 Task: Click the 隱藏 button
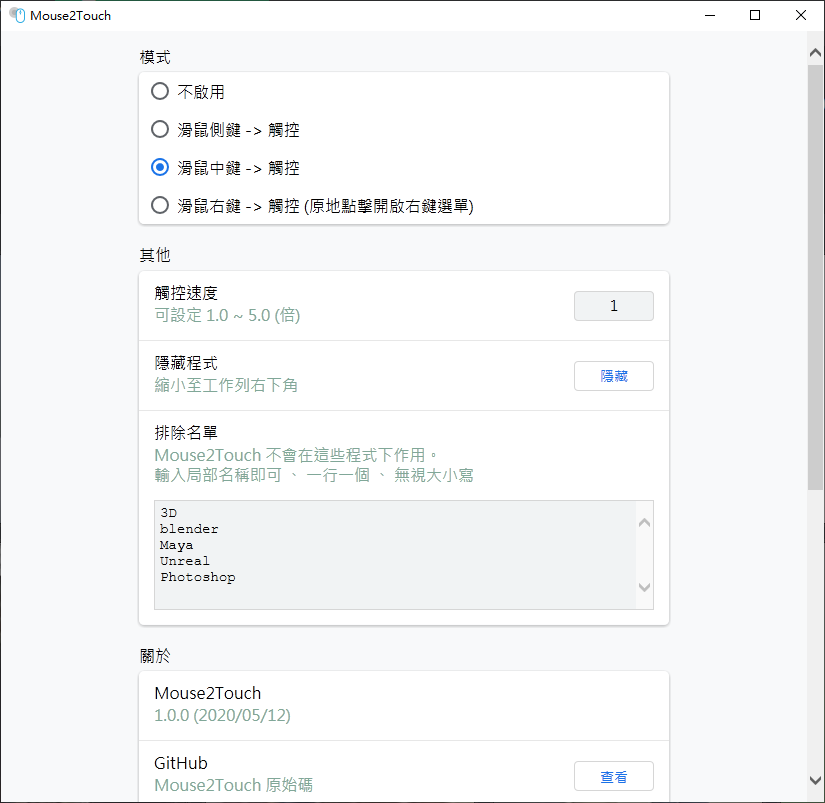613,376
